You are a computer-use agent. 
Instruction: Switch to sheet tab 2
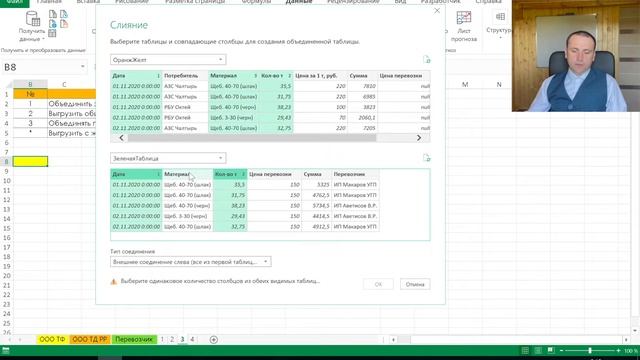click(172, 339)
